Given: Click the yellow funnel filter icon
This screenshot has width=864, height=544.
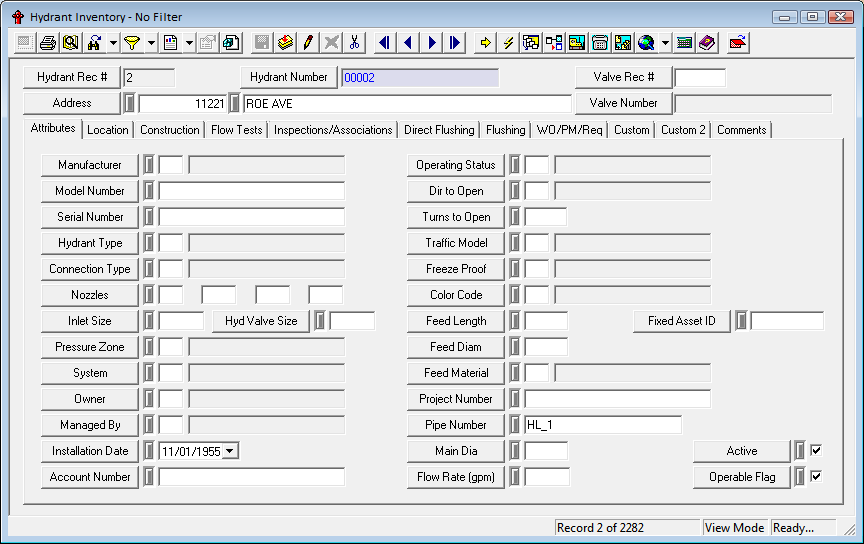Looking at the screenshot, I should point(131,42).
